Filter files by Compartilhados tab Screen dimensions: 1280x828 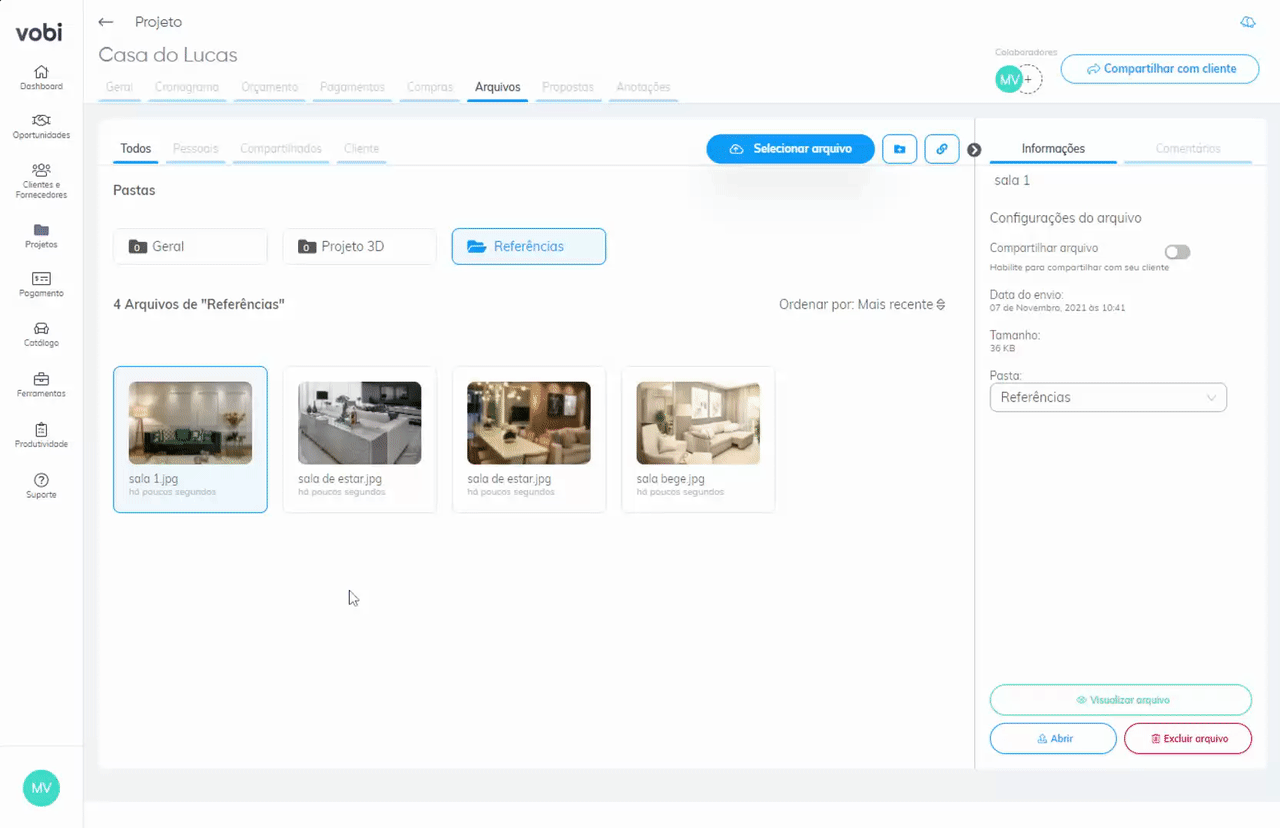coord(281,149)
